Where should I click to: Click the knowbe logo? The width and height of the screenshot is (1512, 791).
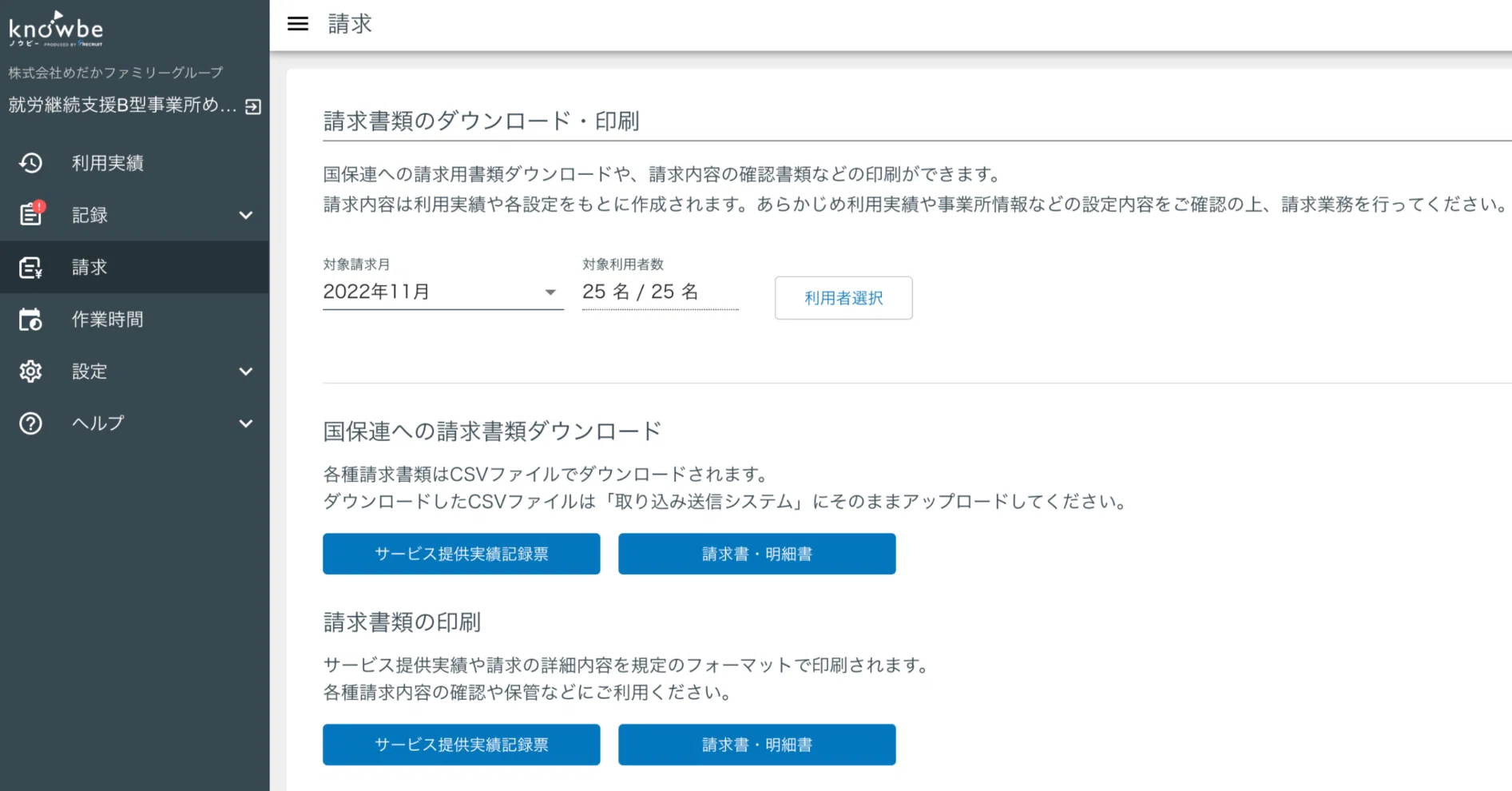56,29
